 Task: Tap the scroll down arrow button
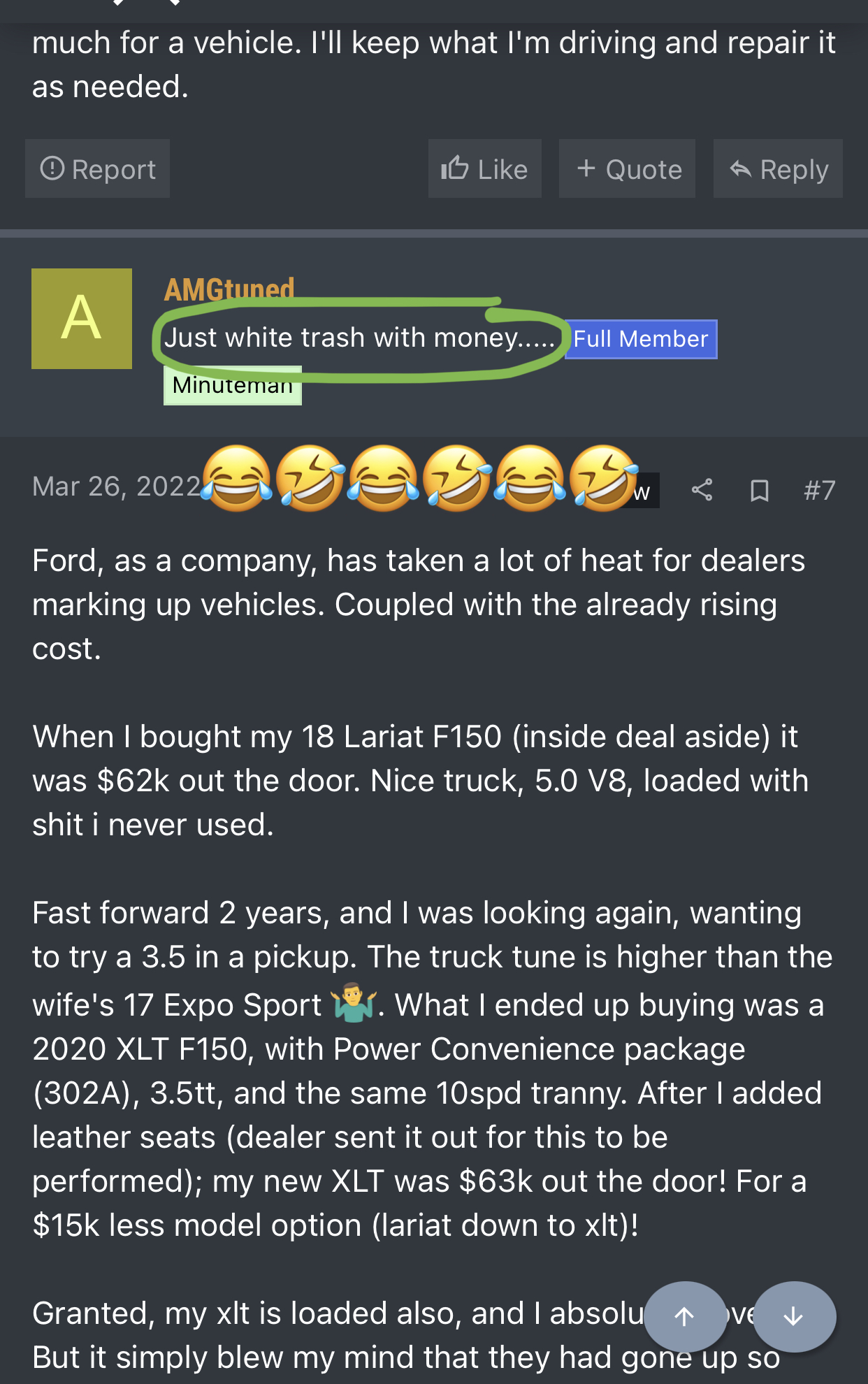[794, 1316]
